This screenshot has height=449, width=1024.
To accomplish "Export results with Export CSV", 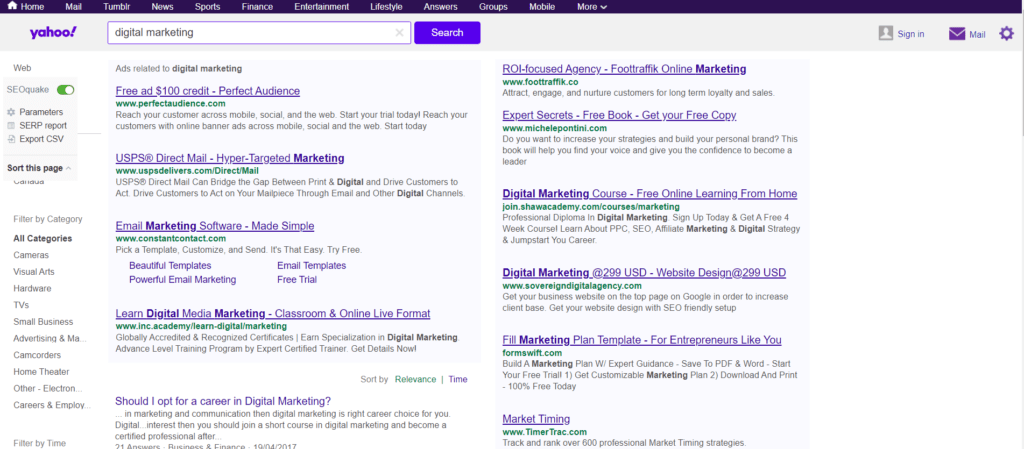I will click(40, 139).
